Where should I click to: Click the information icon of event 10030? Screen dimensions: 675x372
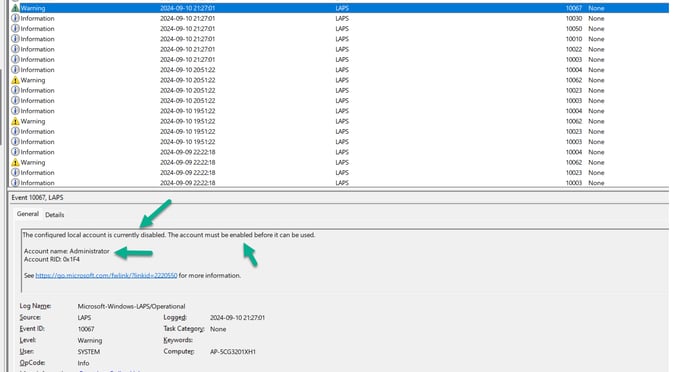15,19
